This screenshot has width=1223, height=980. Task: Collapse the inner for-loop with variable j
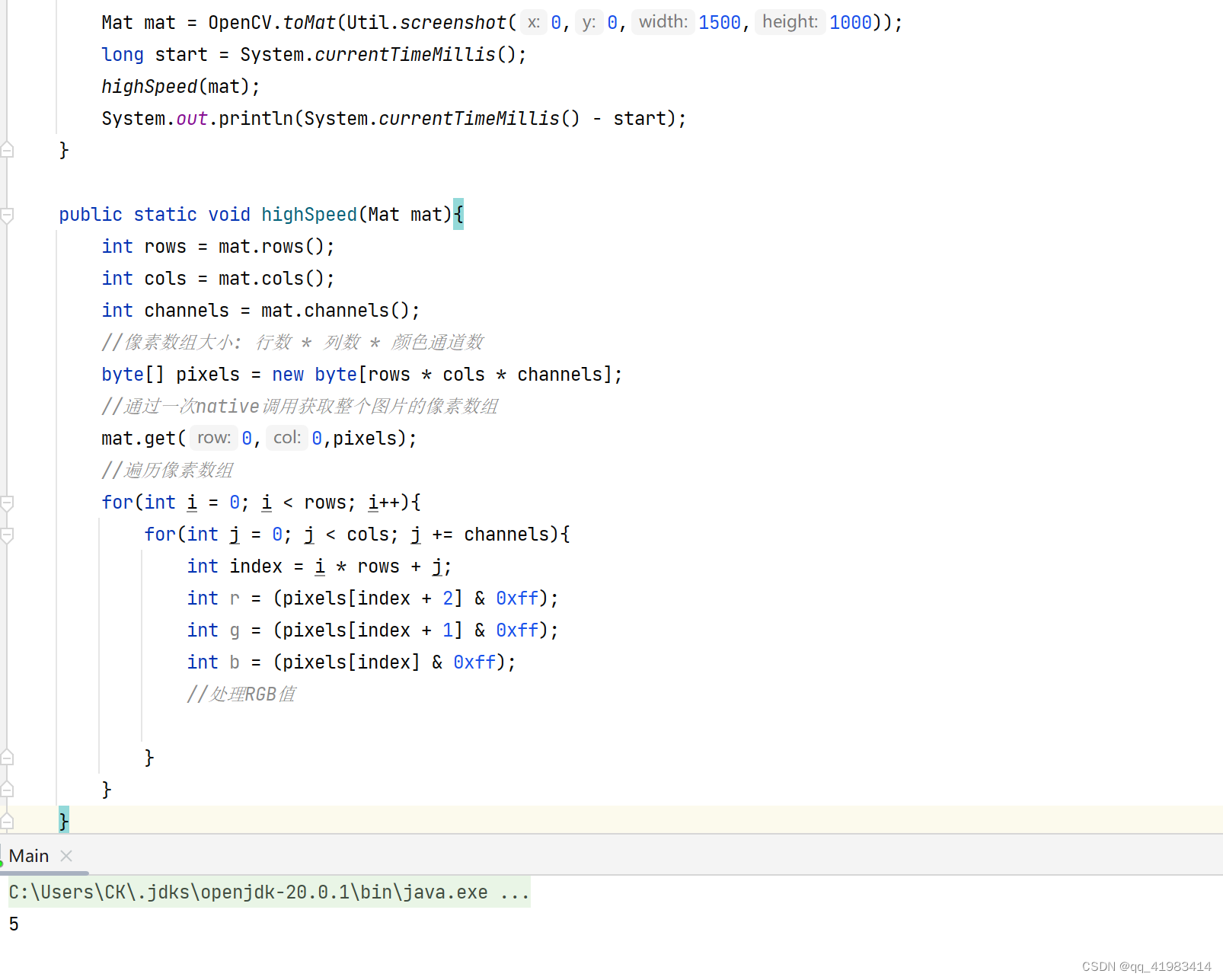(7, 535)
